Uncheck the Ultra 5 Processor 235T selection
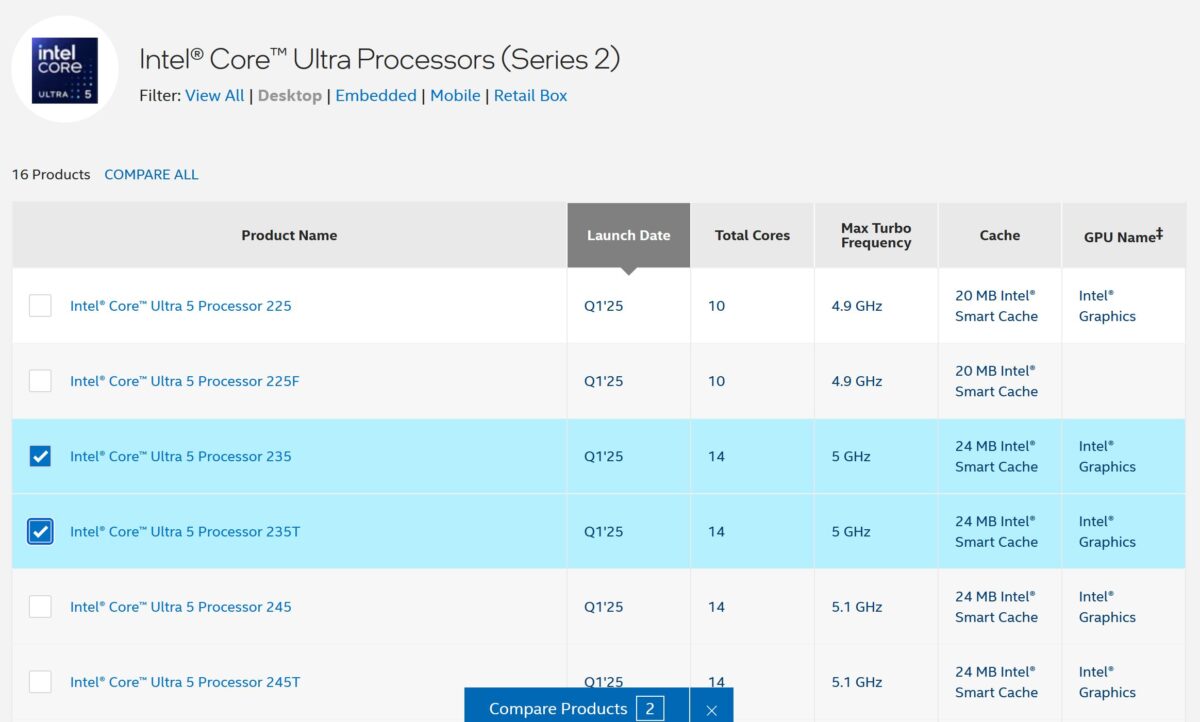This screenshot has width=1200, height=722. point(40,531)
